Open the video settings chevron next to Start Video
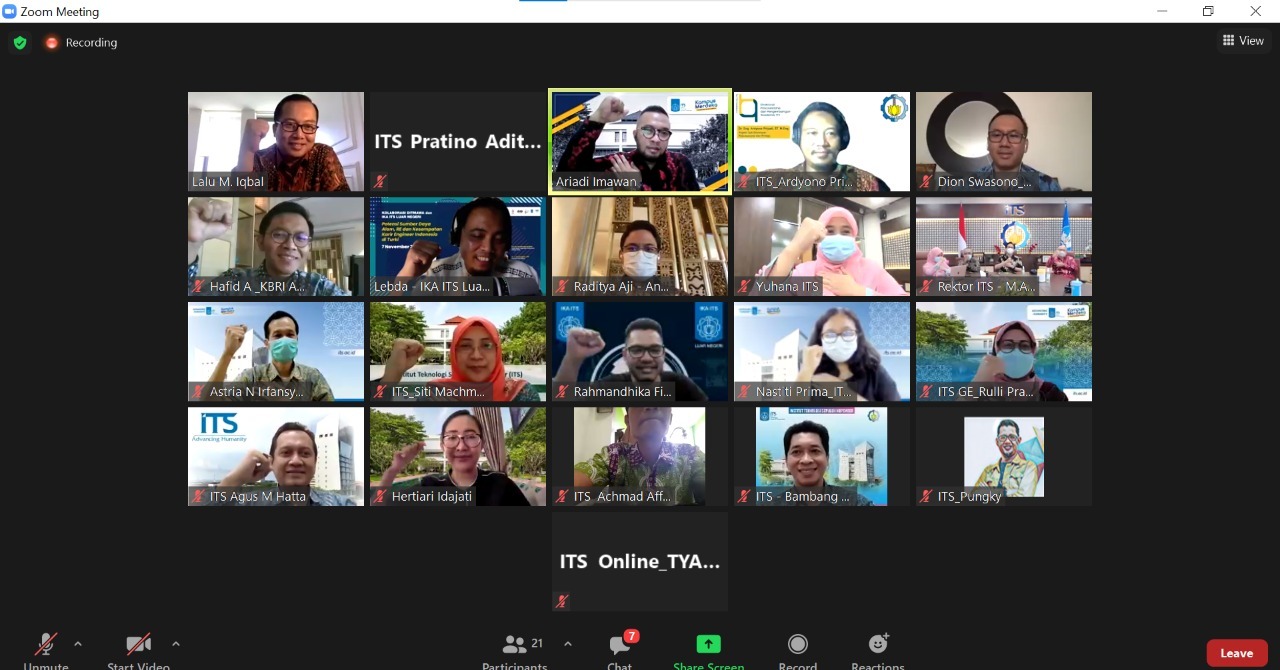 [176, 645]
